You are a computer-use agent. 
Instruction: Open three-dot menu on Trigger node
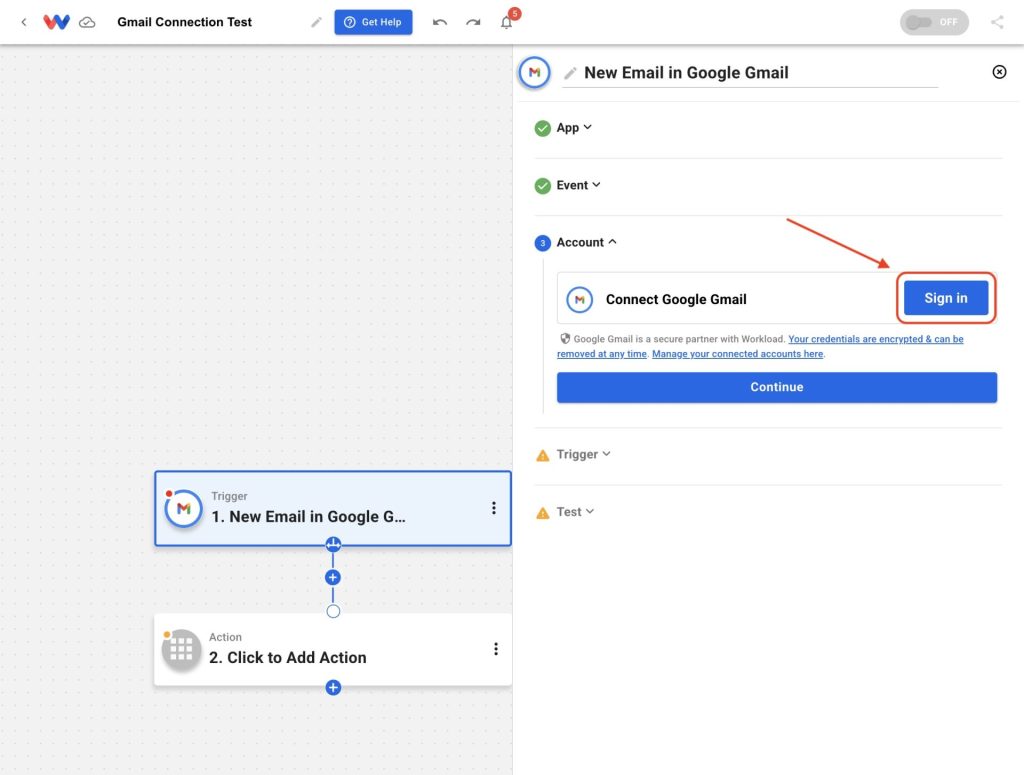point(494,508)
